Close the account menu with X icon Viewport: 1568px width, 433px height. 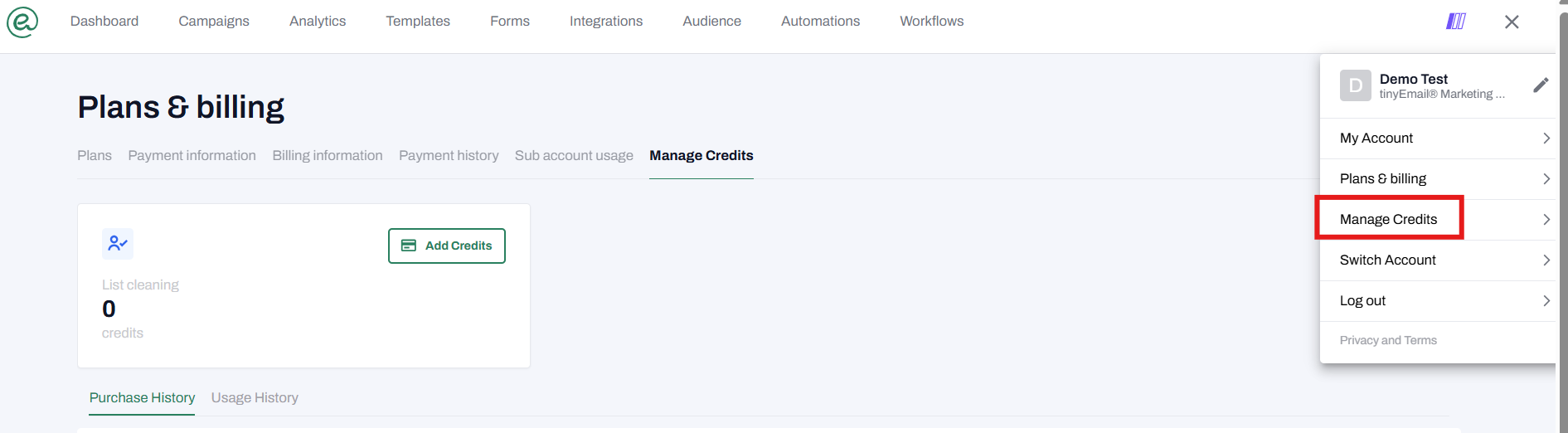(x=1512, y=22)
